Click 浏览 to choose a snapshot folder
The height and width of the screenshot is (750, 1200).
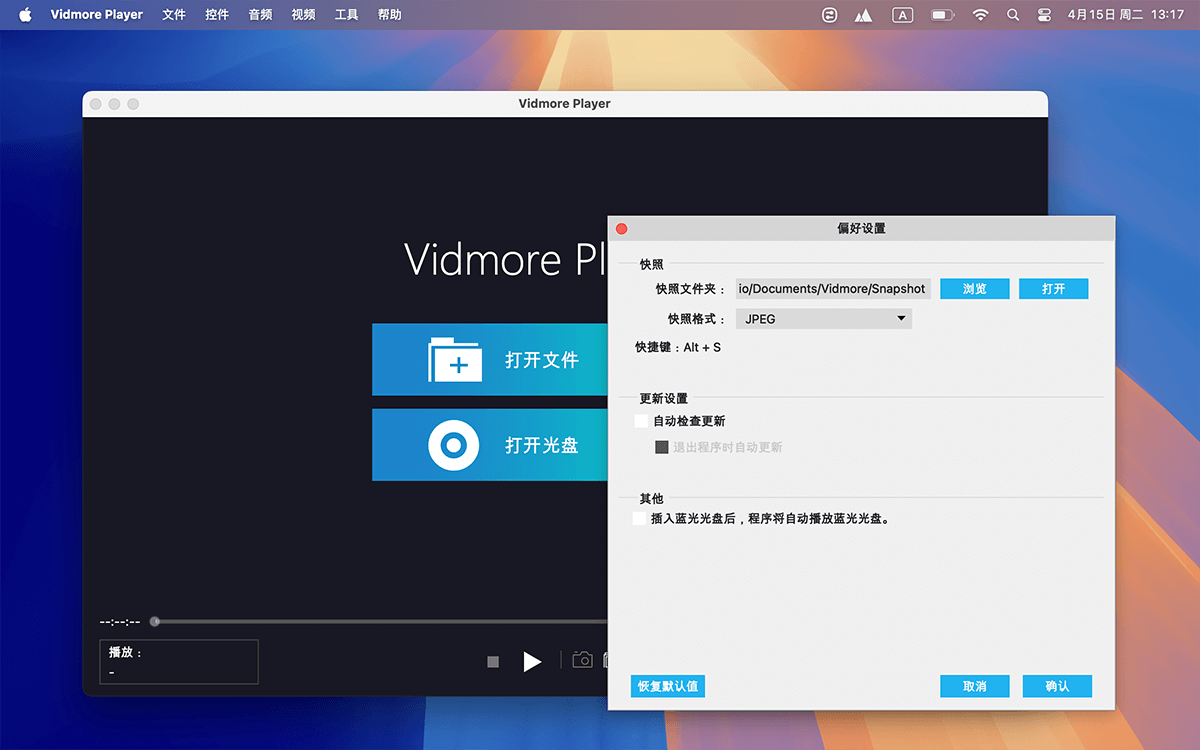(975, 289)
